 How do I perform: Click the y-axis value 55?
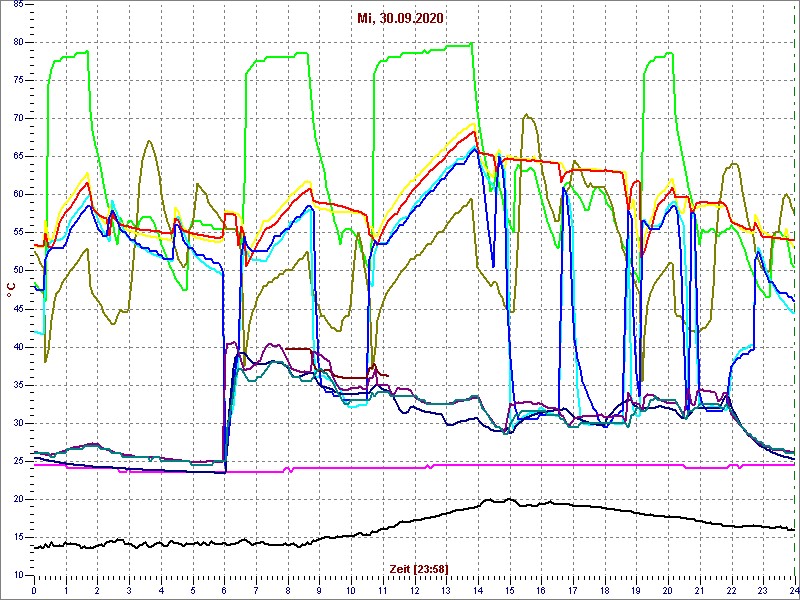[x=17, y=233]
